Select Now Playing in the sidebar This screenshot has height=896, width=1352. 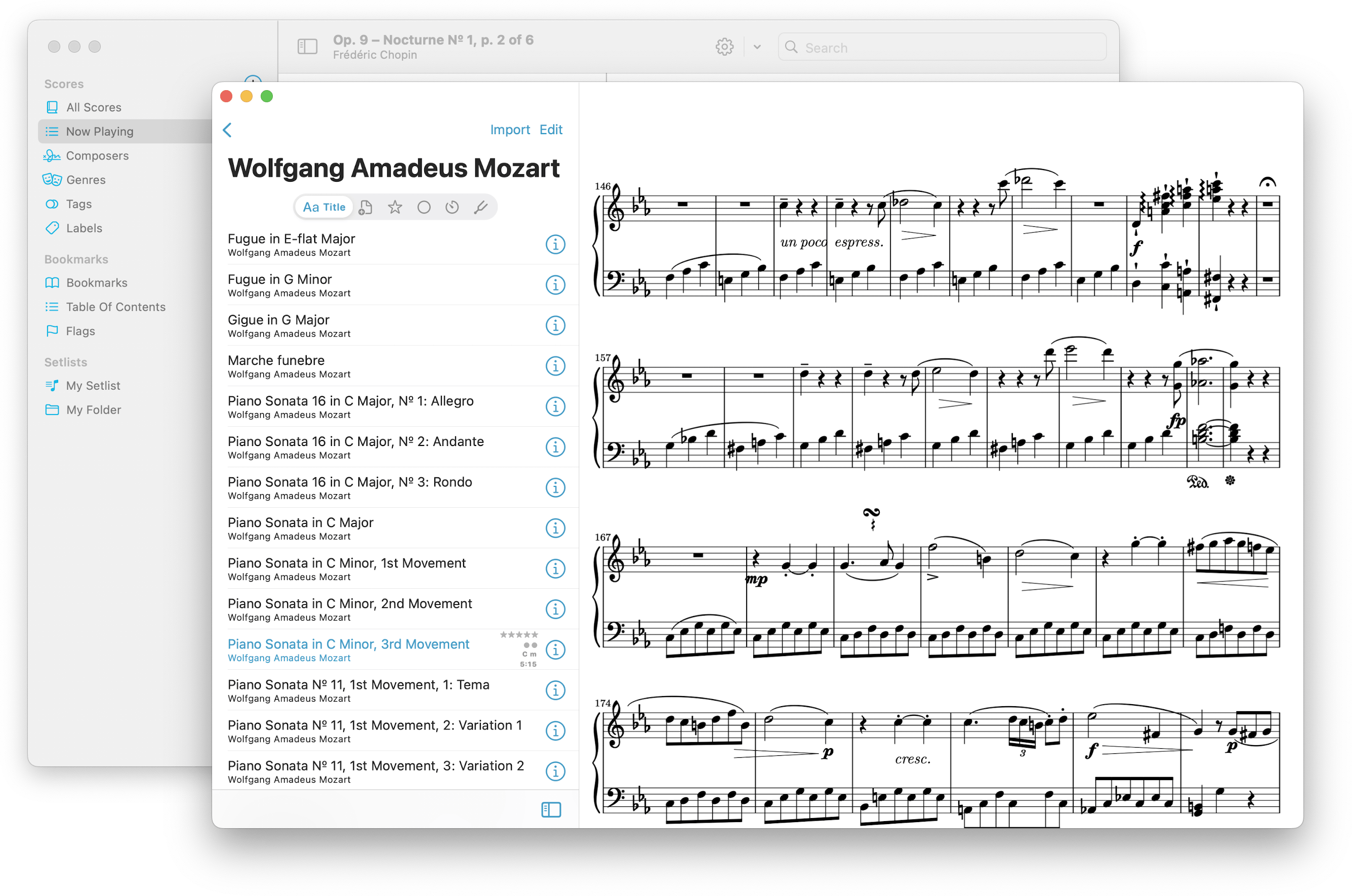(x=126, y=132)
